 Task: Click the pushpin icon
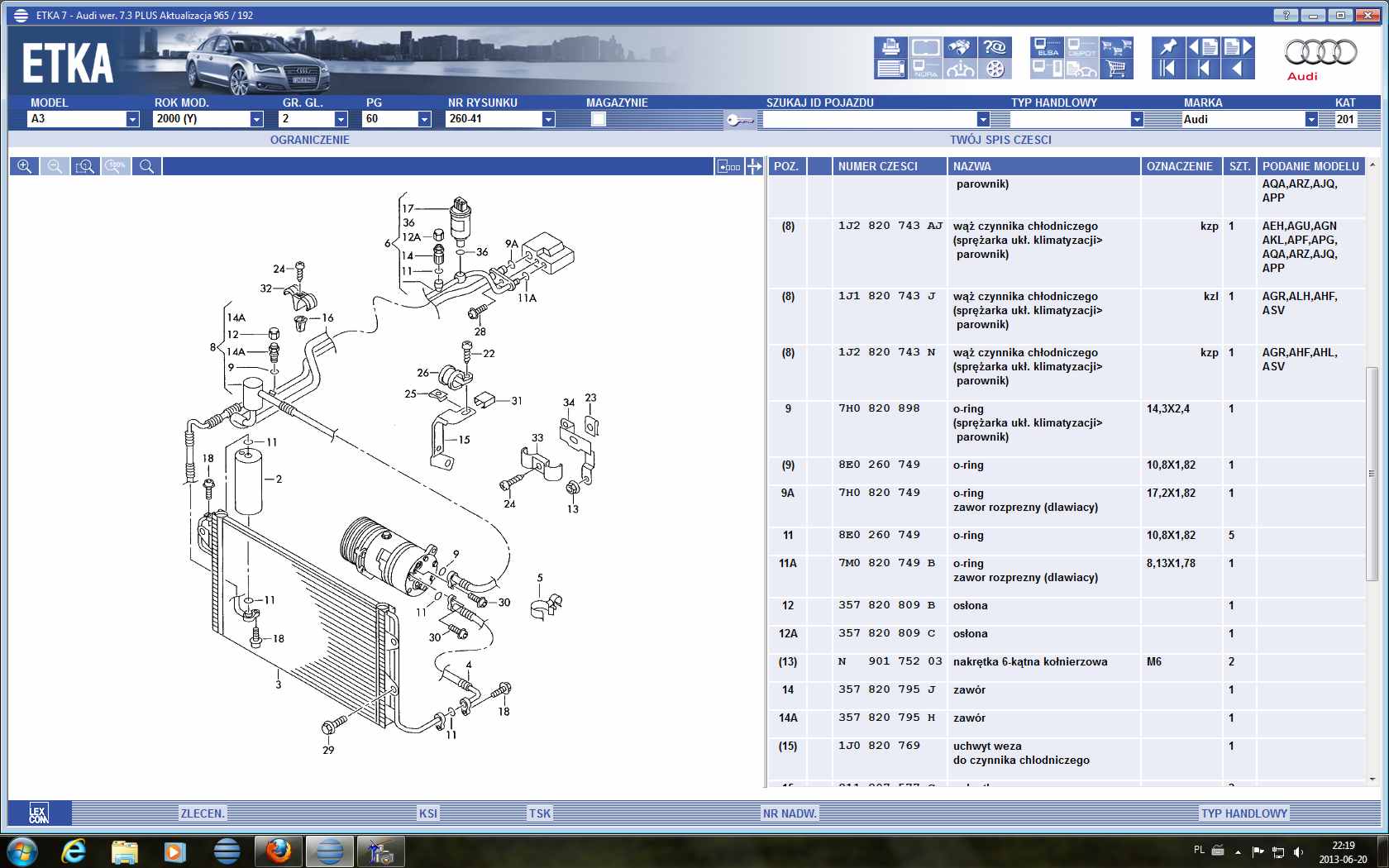(x=1168, y=47)
